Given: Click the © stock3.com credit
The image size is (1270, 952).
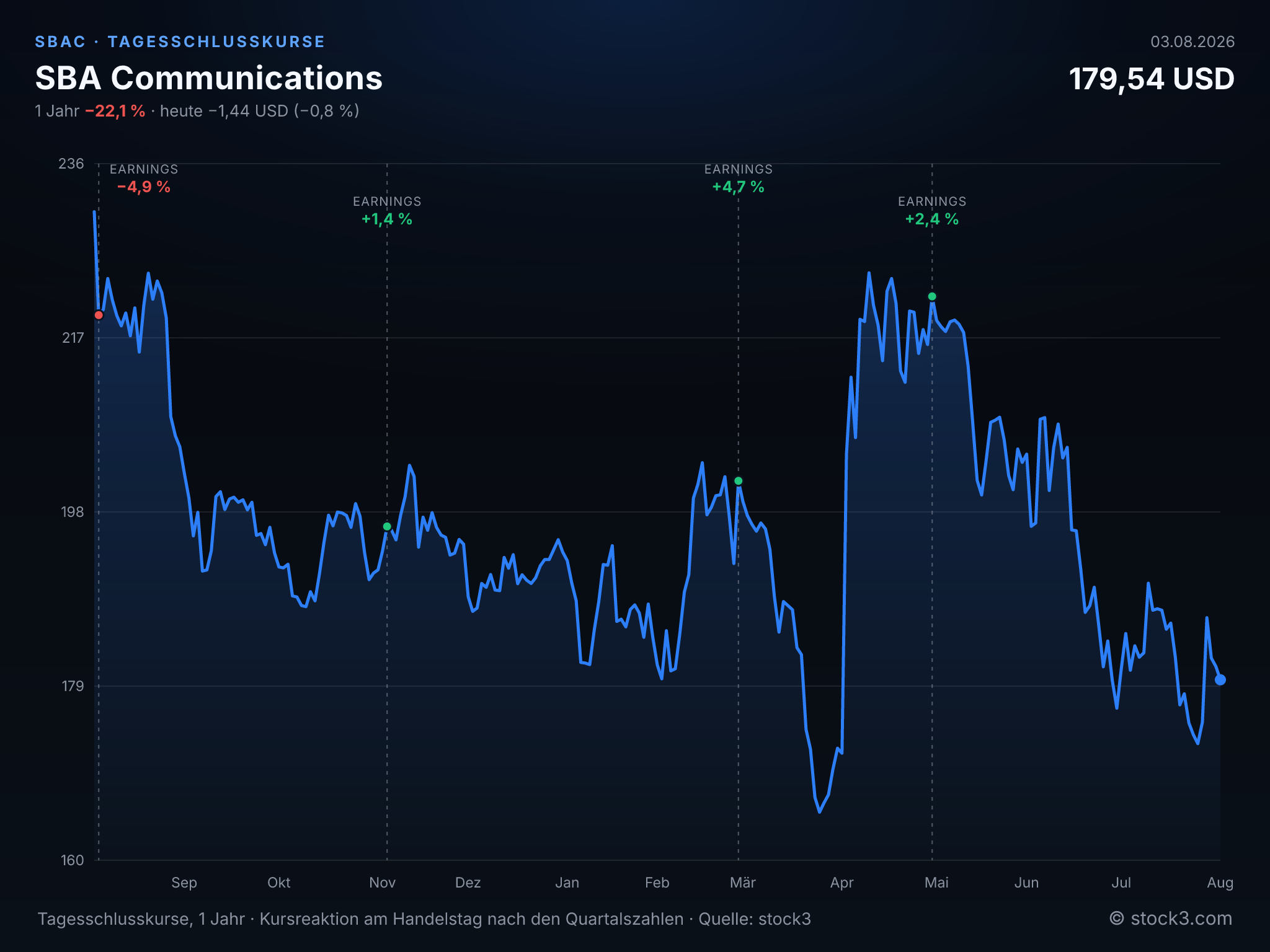Looking at the screenshot, I should tap(1171, 919).
